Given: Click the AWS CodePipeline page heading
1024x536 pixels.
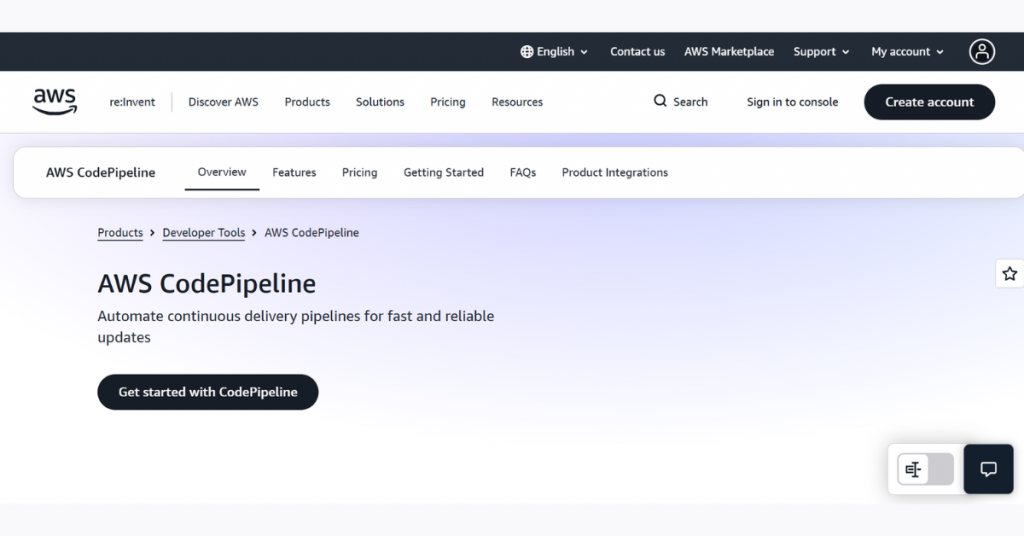Looking at the screenshot, I should tap(206, 283).
